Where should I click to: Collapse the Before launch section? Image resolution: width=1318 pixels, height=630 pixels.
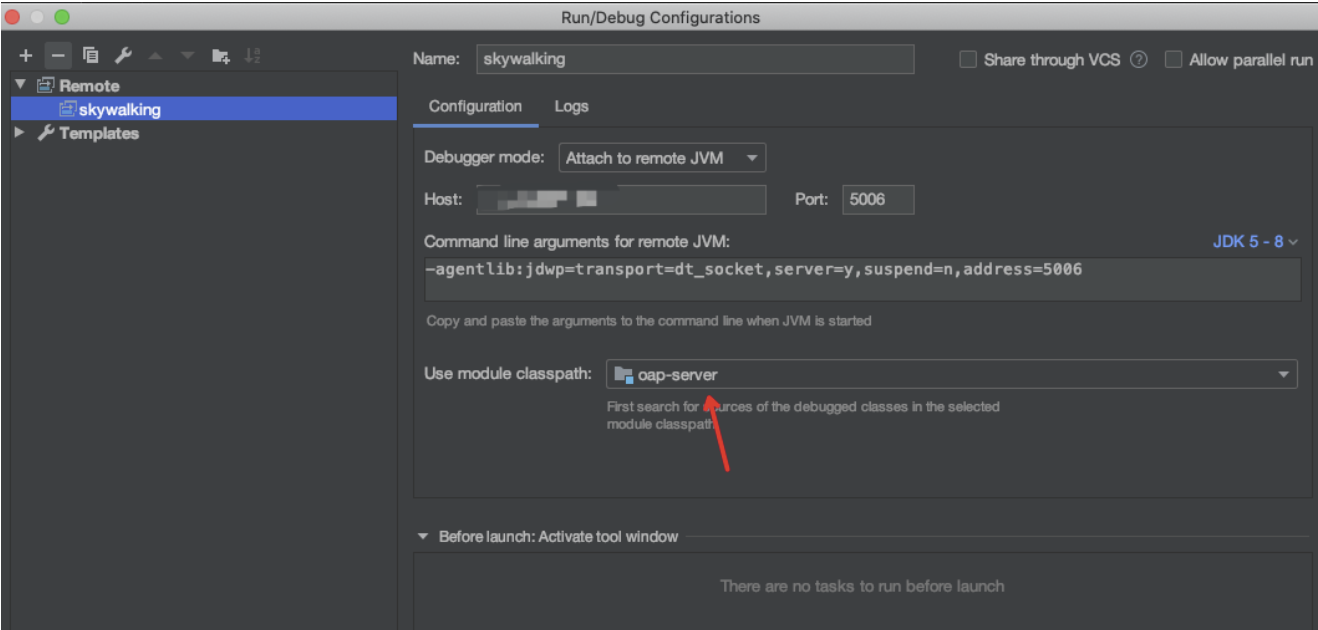pyautogui.click(x=423, y=537)
